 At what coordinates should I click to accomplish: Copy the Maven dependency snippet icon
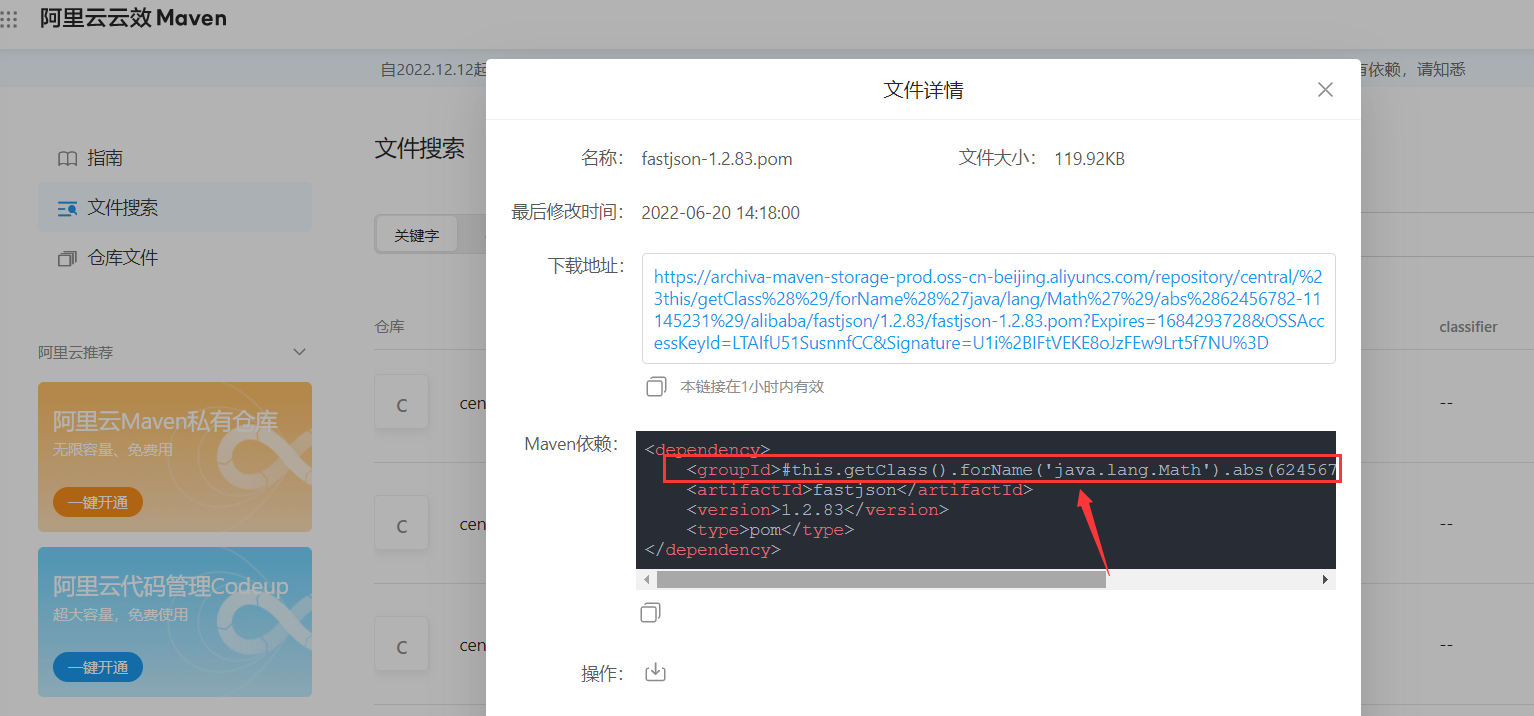tap(650, 612)
